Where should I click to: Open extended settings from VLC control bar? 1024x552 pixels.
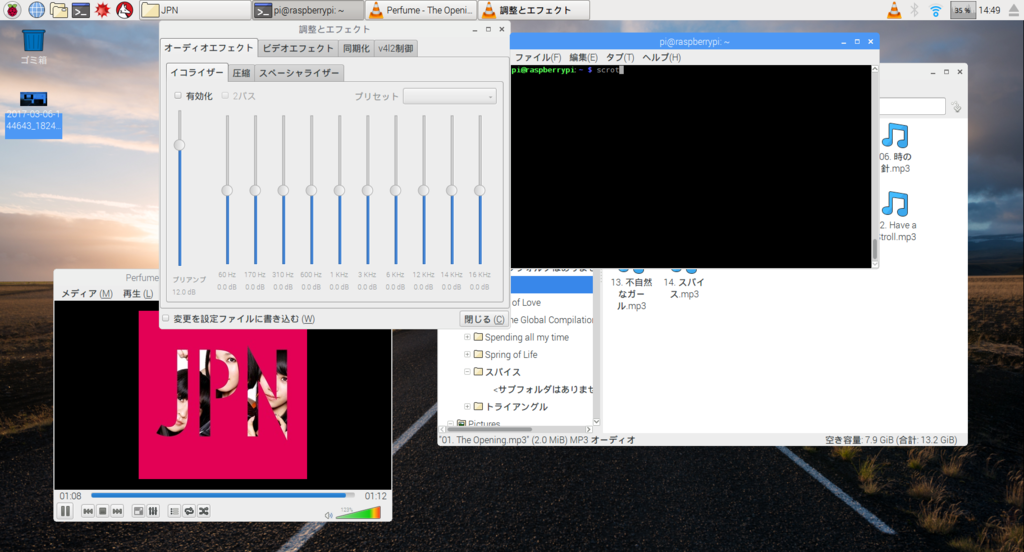click(153, 511)
